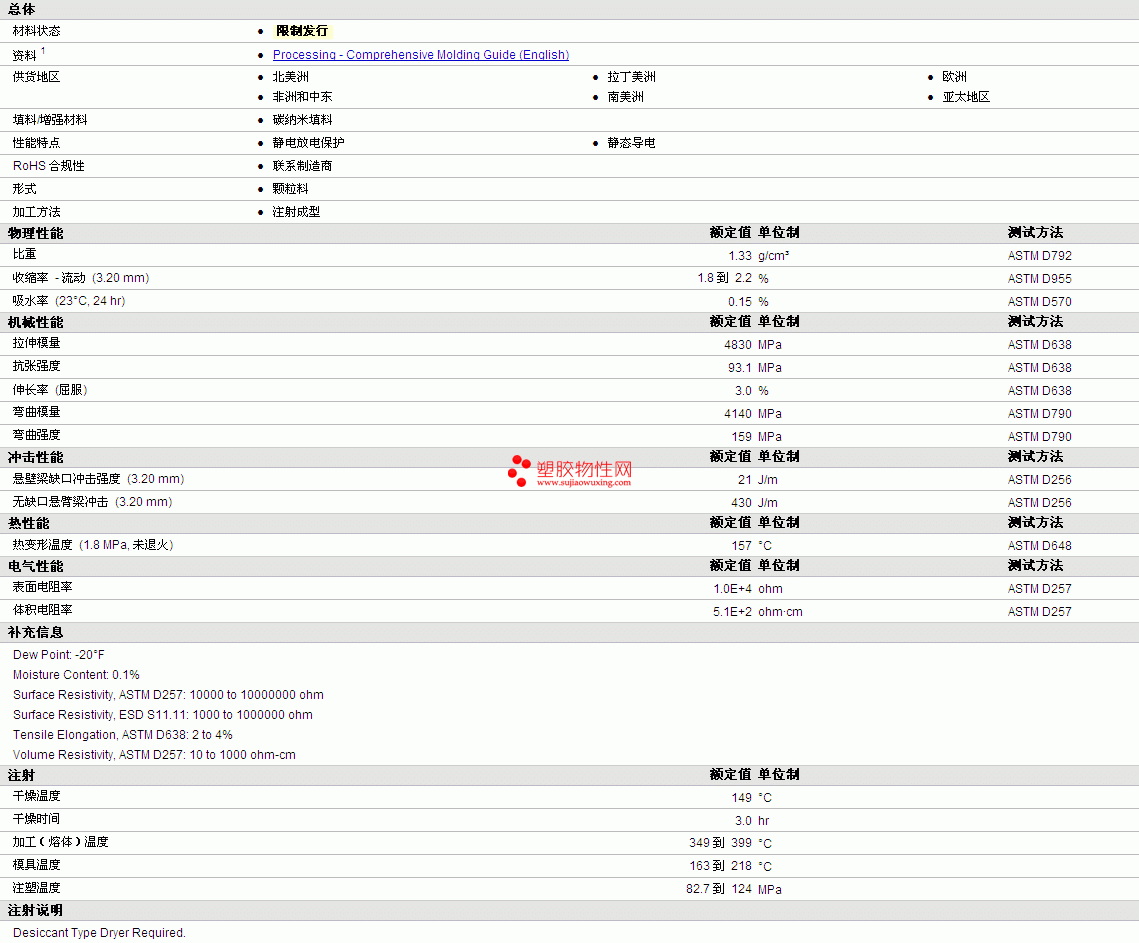Select the 1.0E+4 surface resistivity value
The height and width of the screenshot is (943, 1139).
(x=732, y=588)
